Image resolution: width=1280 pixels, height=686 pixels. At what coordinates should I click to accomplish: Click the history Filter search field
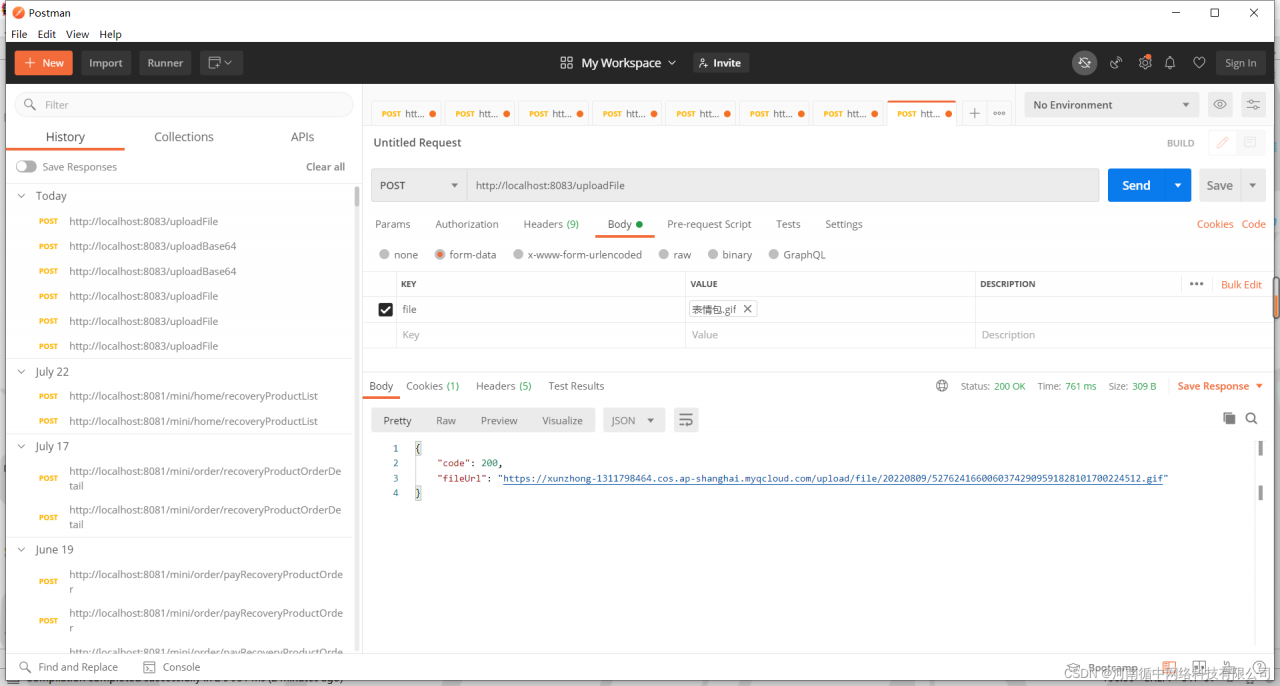[184, 105]
